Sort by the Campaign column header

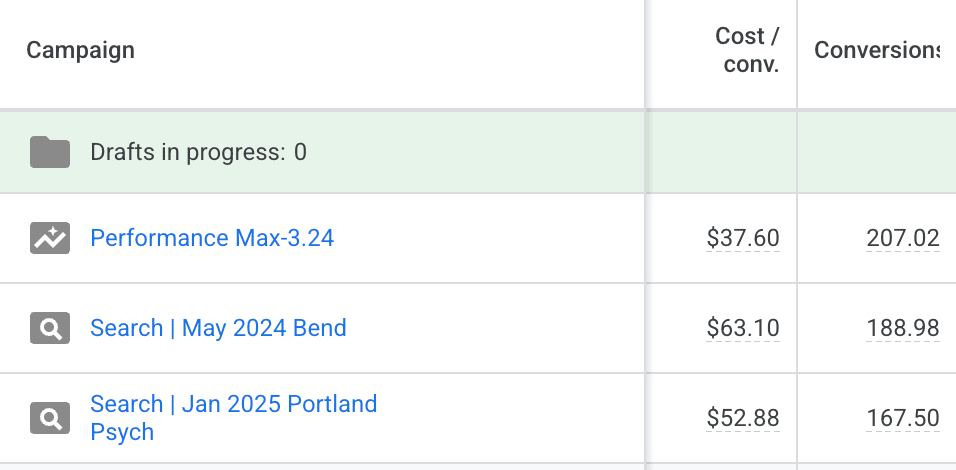point(80,50)
